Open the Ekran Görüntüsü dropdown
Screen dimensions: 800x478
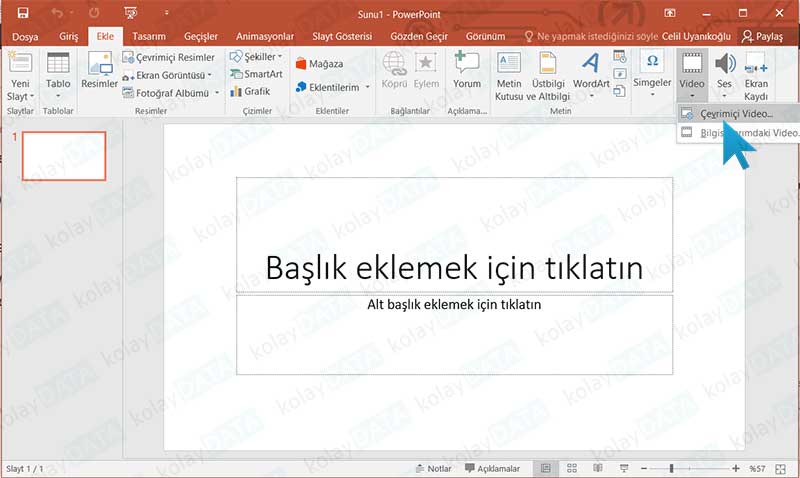point(167,76)
